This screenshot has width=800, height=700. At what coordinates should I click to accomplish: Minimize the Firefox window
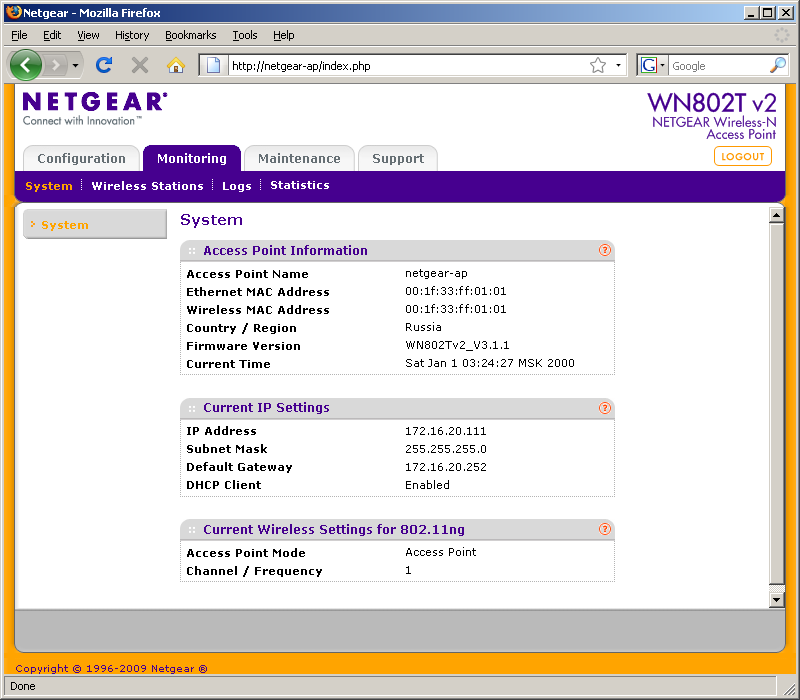coord(750,13)
